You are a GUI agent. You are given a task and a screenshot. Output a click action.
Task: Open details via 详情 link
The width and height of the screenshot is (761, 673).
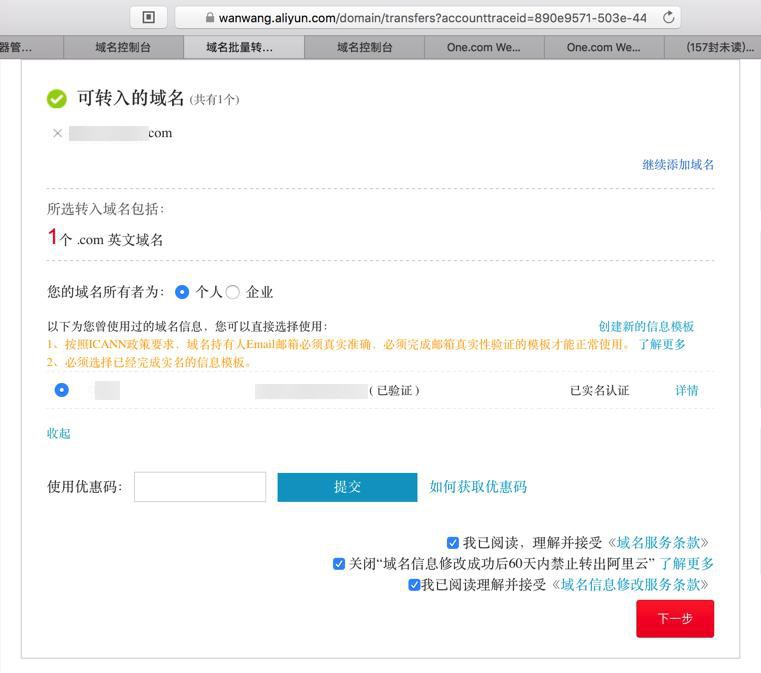click(x=687, y=390)
